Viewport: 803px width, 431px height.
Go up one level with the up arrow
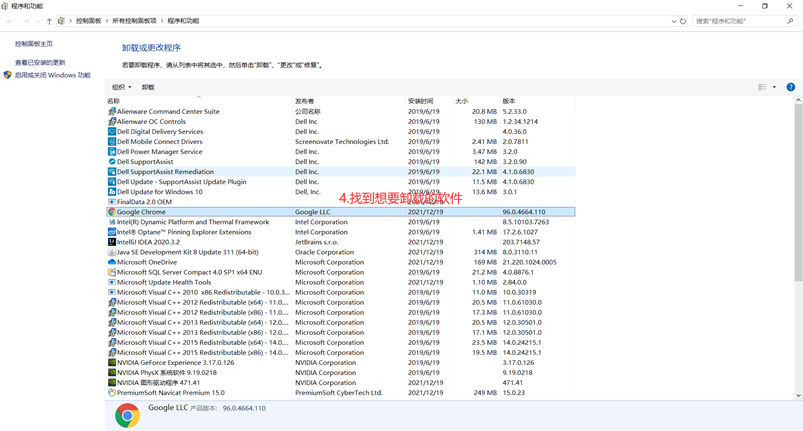(49, 21)
